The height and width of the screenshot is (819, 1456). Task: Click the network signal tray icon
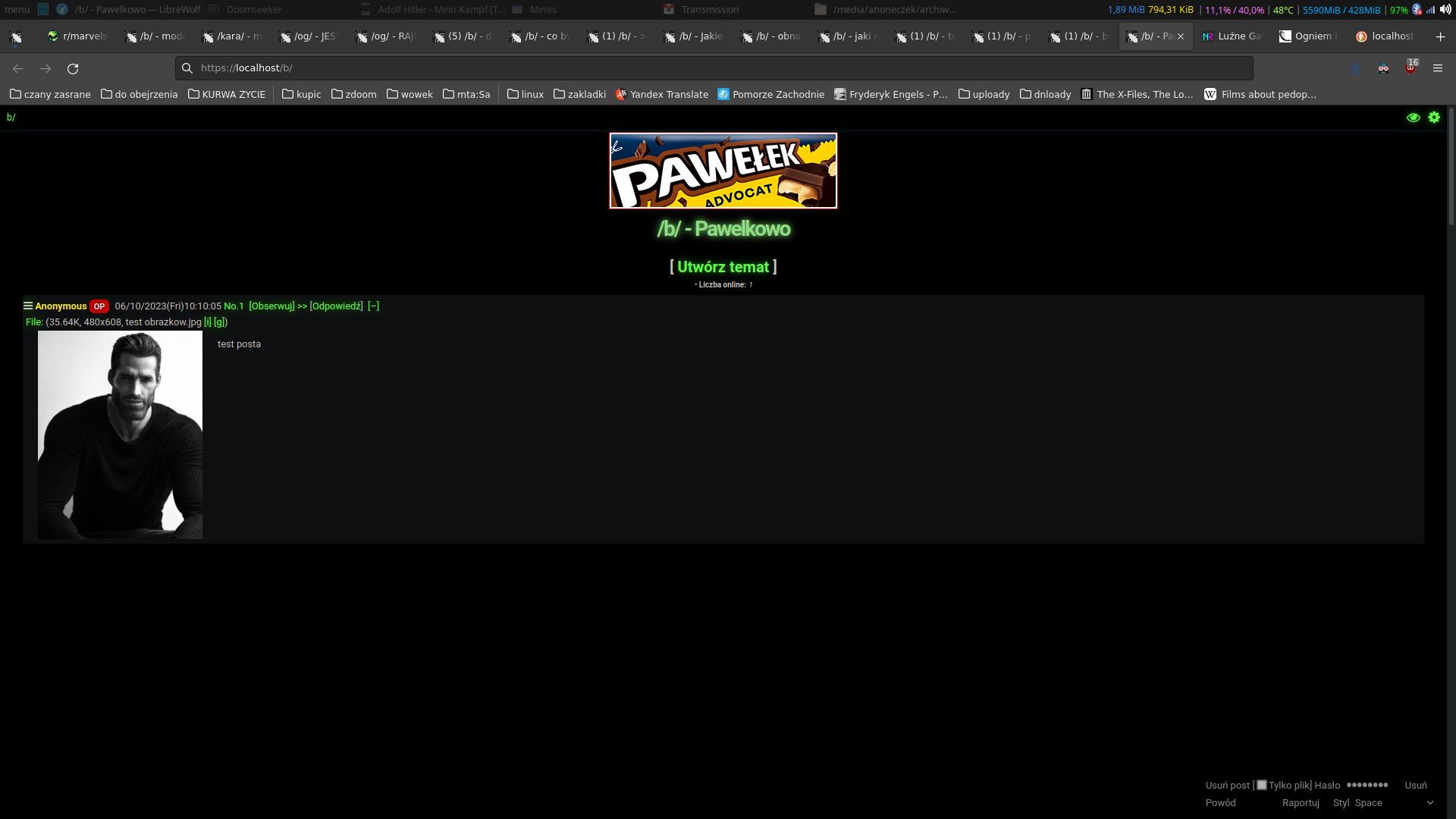click(1430, 10)
